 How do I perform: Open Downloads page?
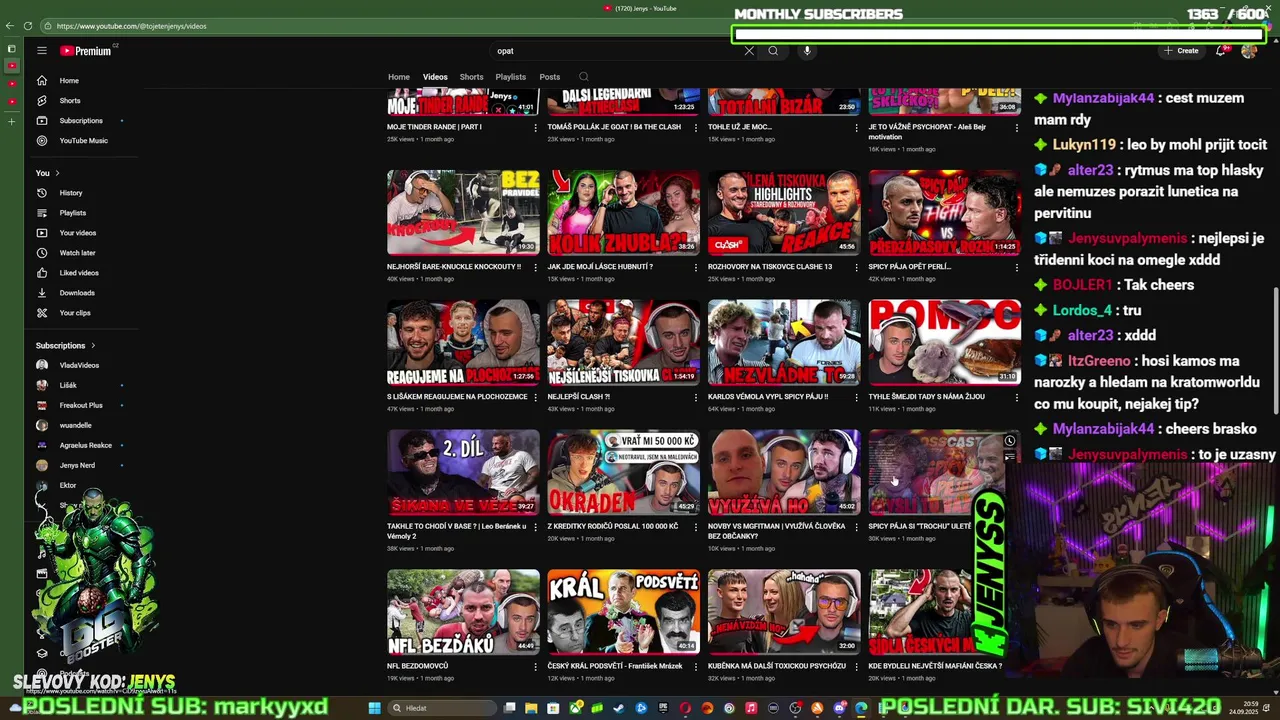(76, 293)
